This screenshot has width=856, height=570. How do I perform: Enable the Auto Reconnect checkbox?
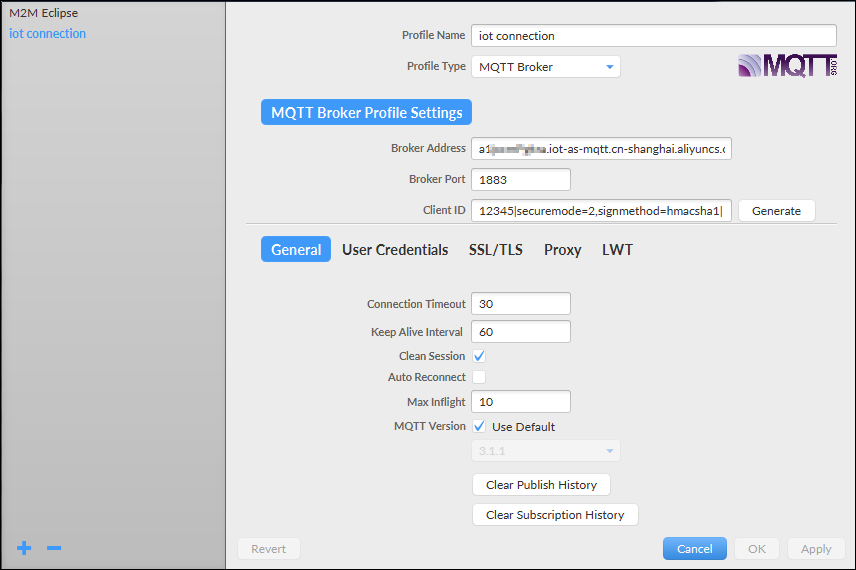coord(479,377)
